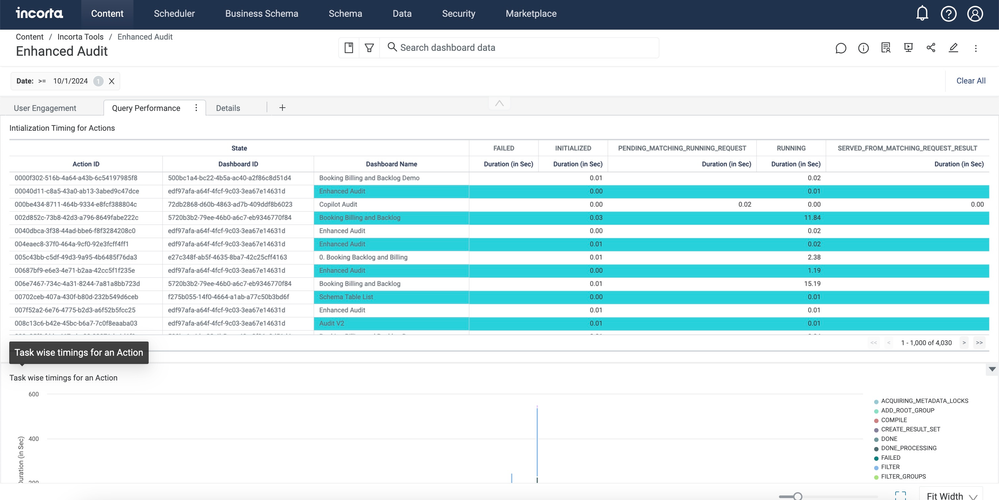
Task: Start presentation mode with the screen icon
Action: [x=909, y=48]
